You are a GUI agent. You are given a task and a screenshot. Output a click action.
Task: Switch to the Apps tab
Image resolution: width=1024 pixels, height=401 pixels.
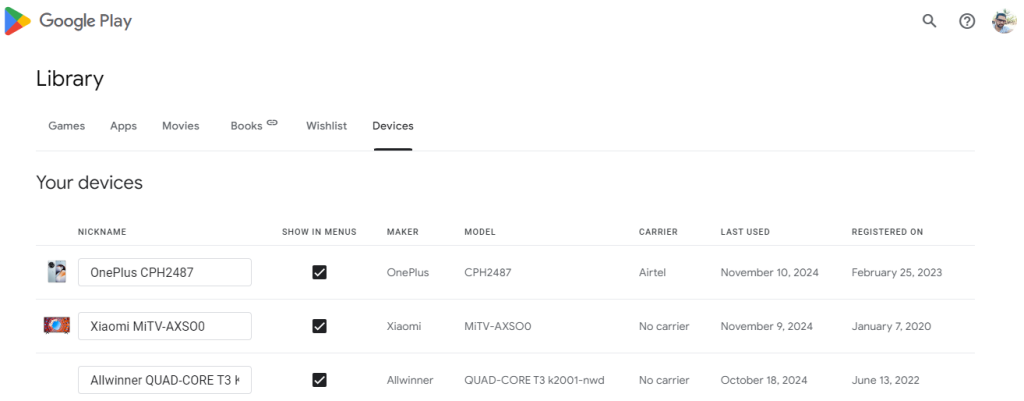[x=123, y=126]
